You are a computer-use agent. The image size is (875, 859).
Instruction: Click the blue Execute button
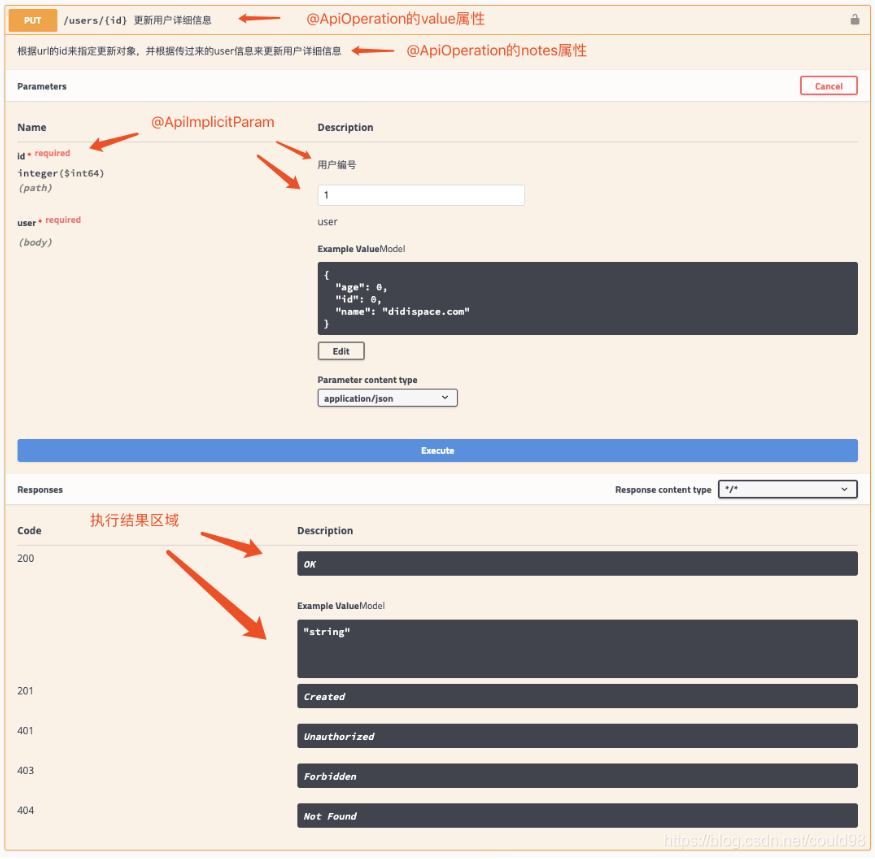tap(437, 450)
